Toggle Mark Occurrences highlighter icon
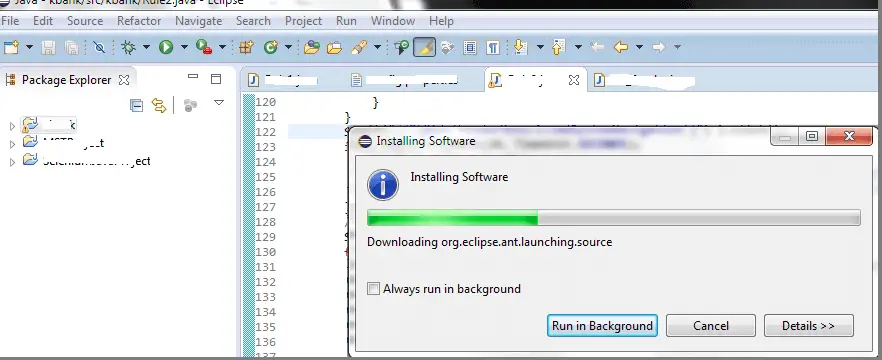Image resolution: width=882 pixels, height=360 pixels. (425, 47)
